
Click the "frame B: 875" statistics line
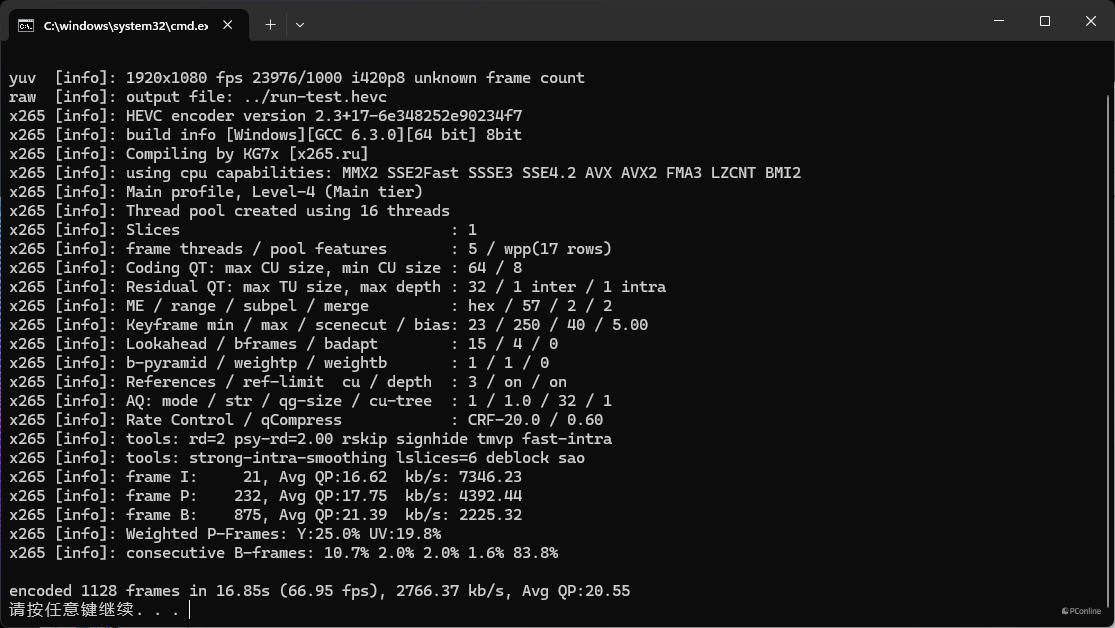coord(265,516)
